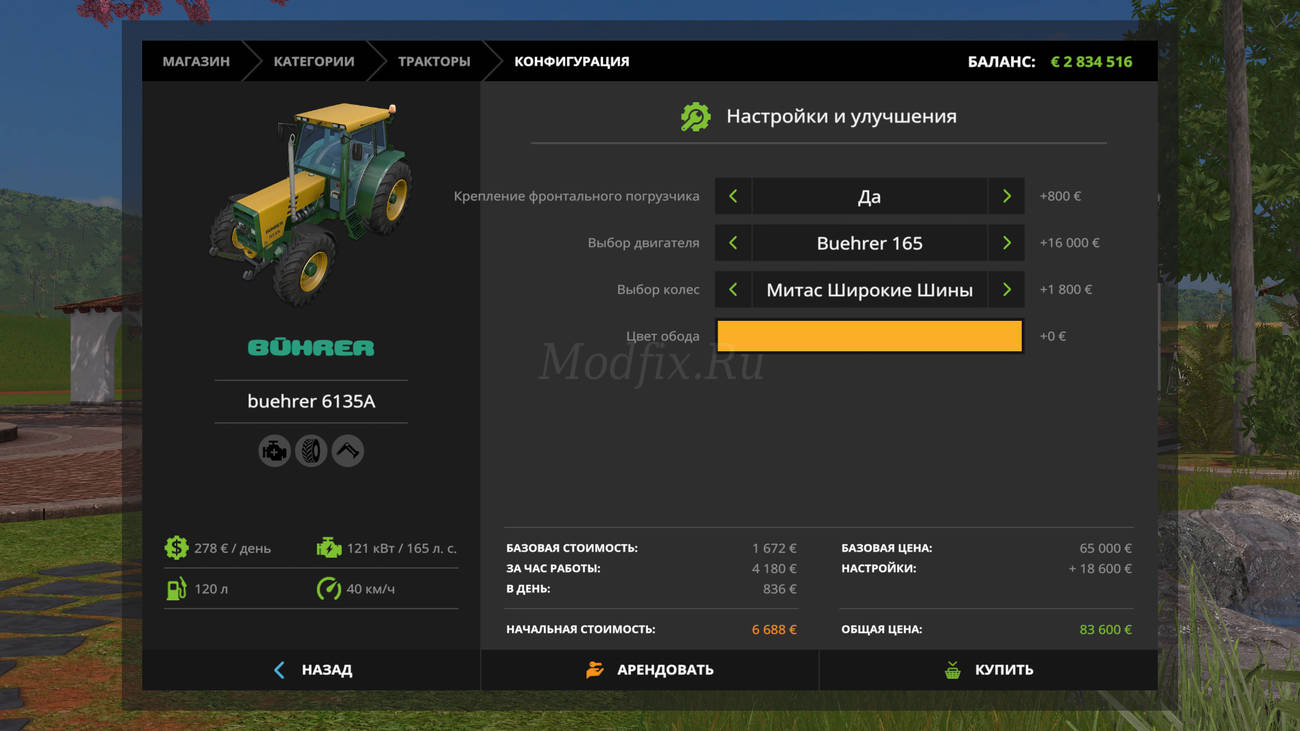Select next front loader attachment option
The height and width of the screenshot is (731, 1300).
(x=1006, y=196)
